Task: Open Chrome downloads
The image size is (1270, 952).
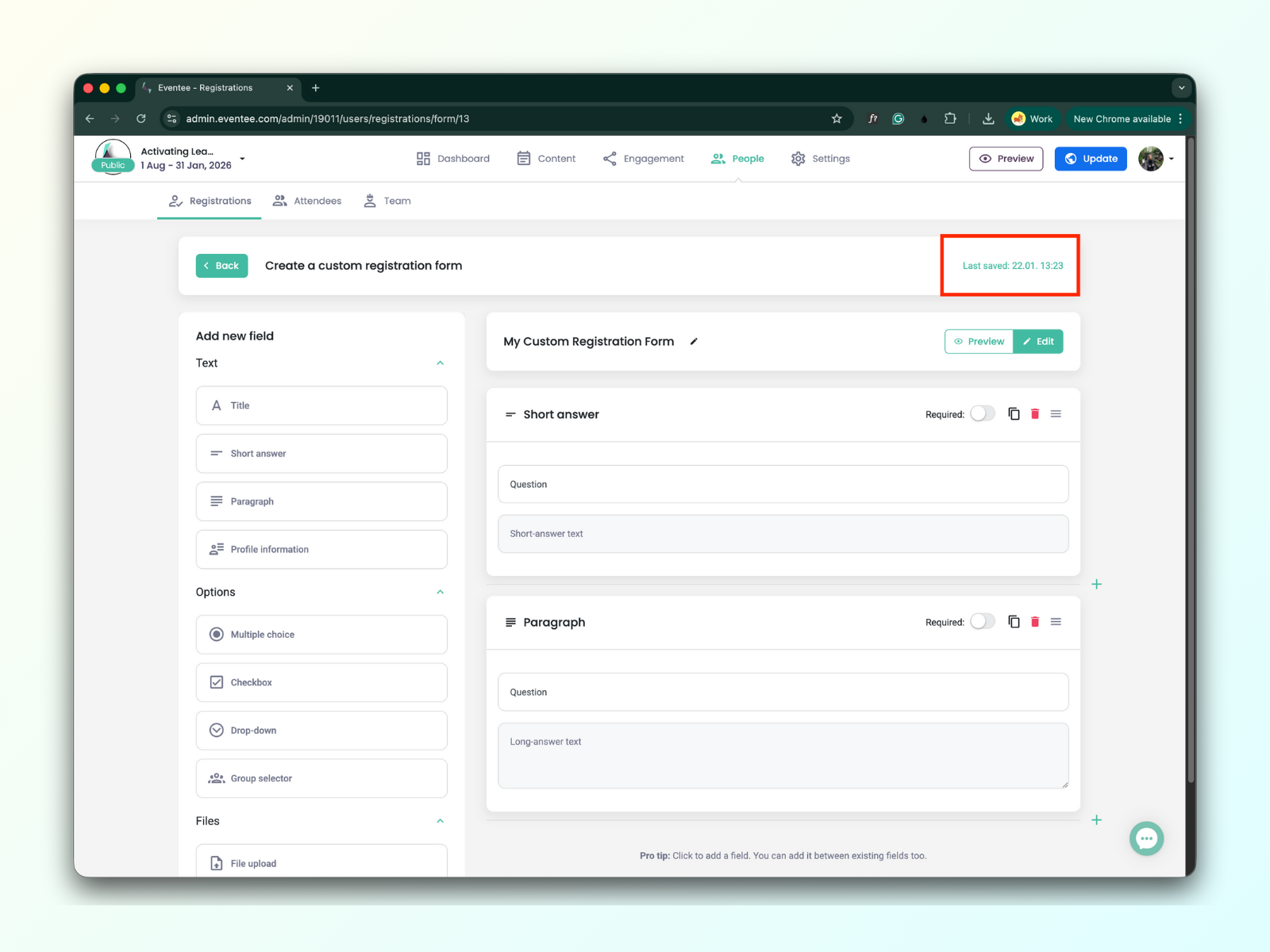Action: [x=988, y=119]
